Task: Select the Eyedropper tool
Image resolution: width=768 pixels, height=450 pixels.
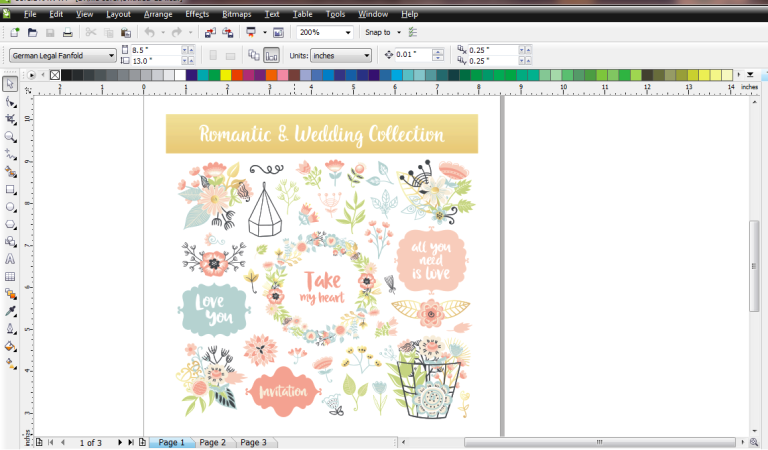Action: [10, 311]
